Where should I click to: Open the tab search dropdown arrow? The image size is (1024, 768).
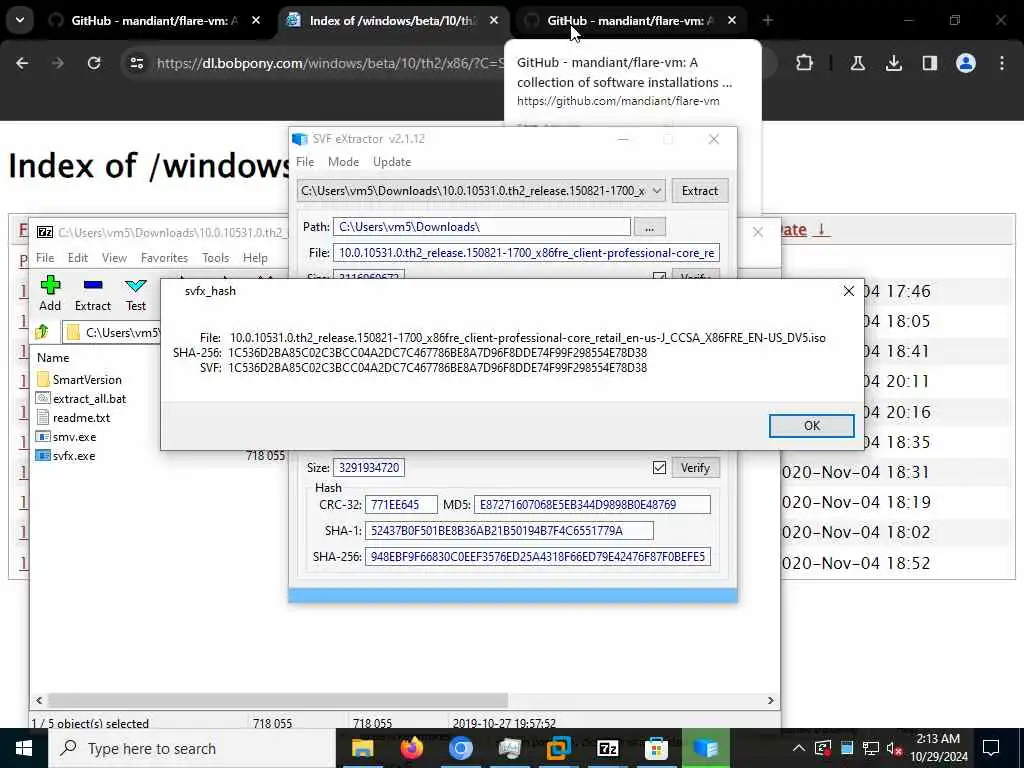(20, 20)
